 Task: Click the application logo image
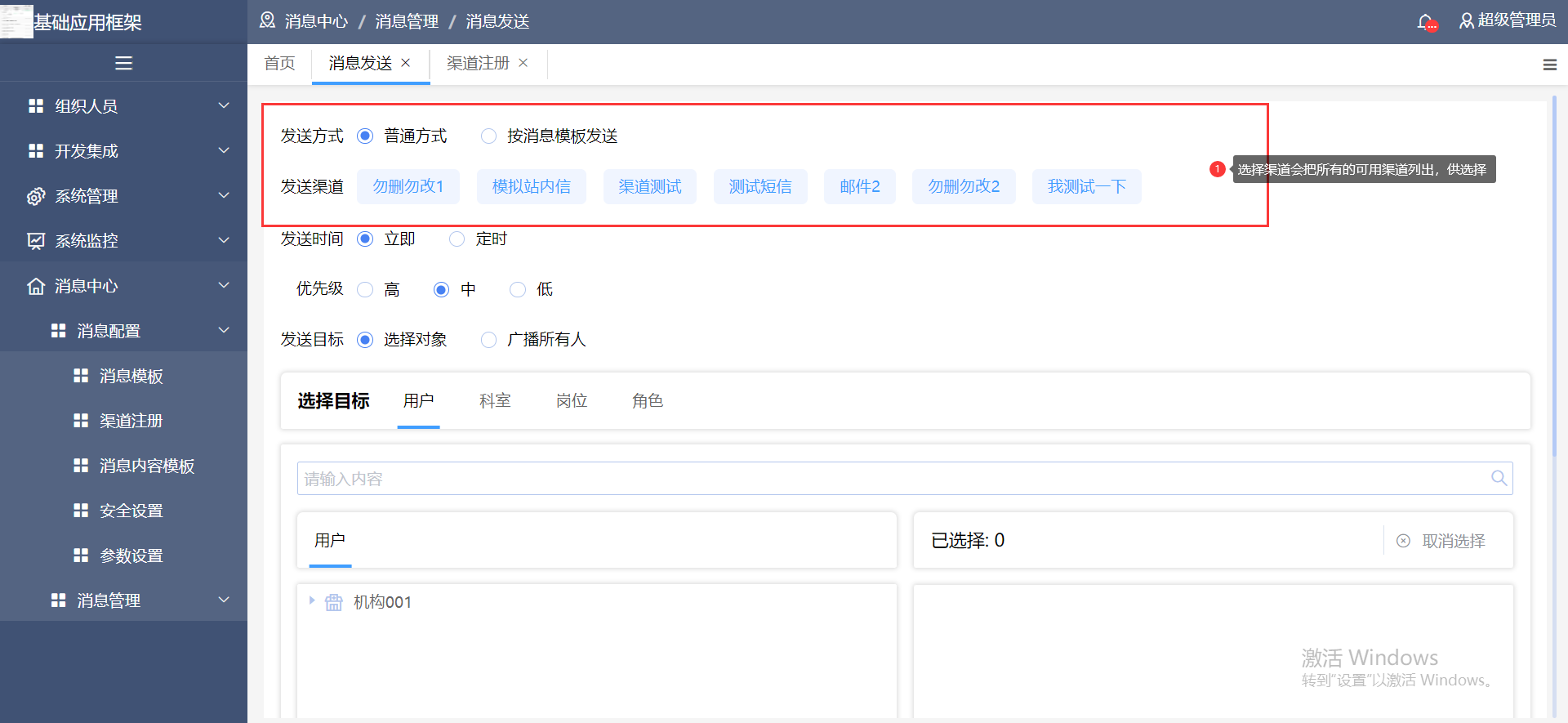tap(16, 20)
